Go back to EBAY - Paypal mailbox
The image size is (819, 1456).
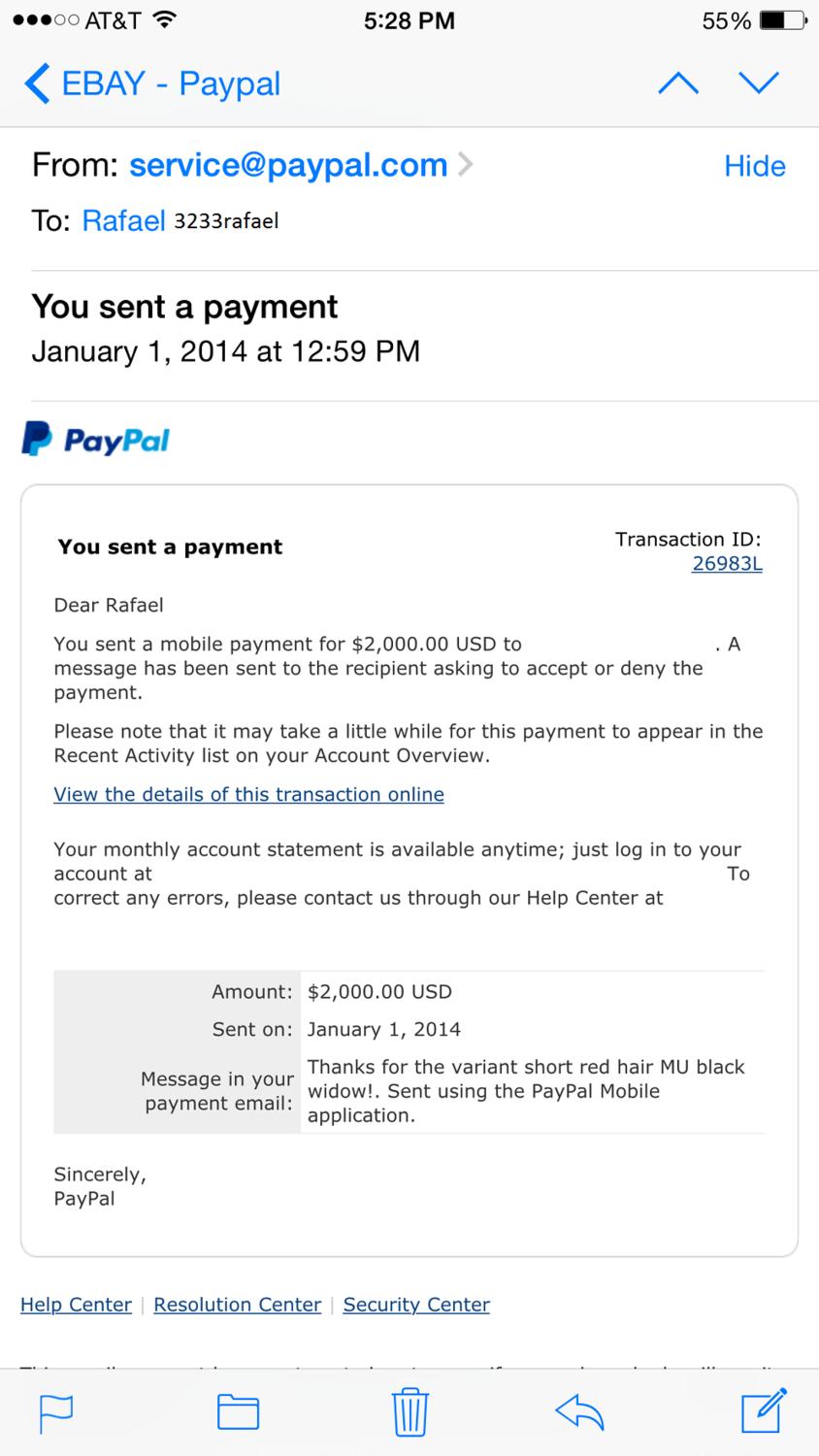tap(153, 83)
